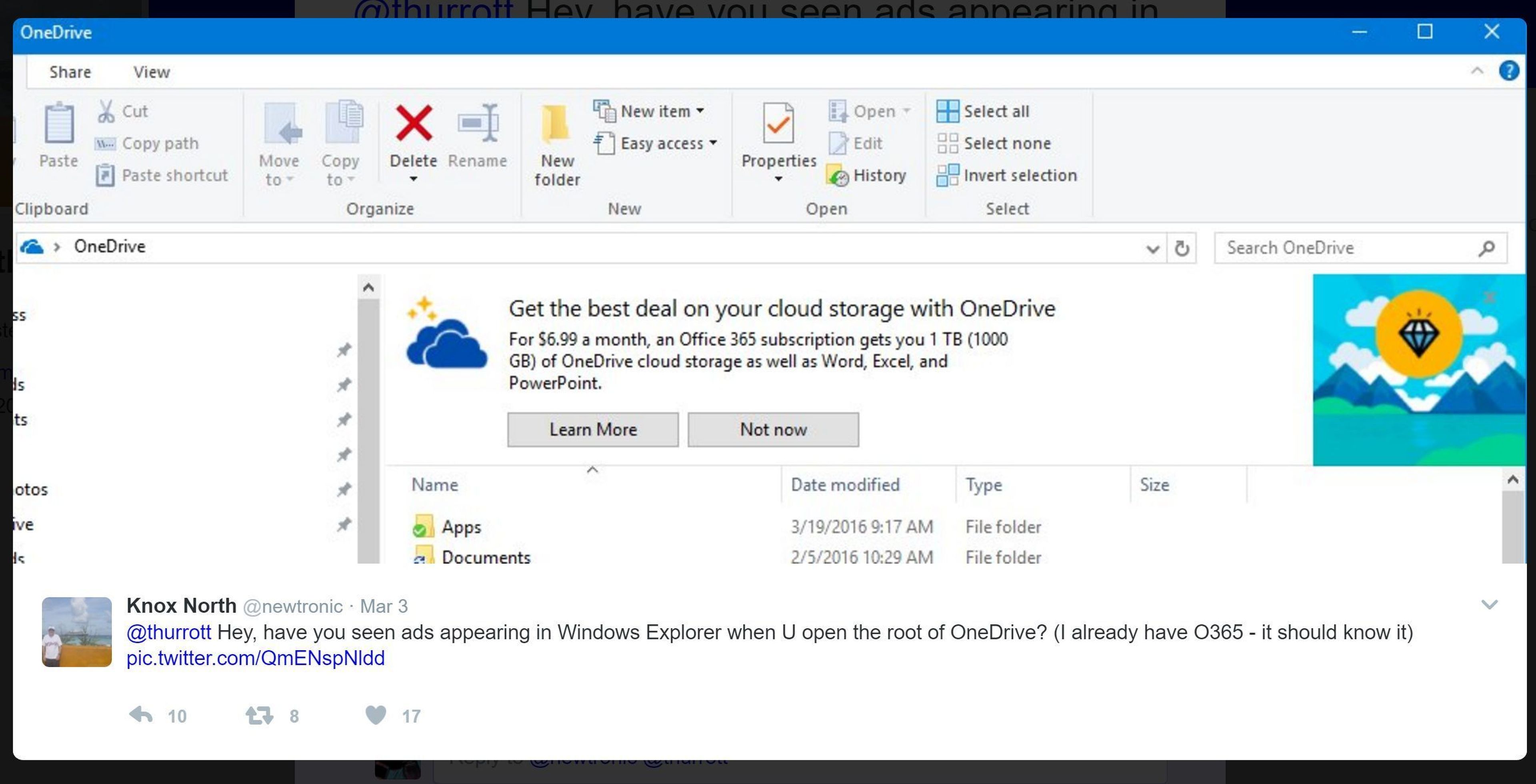Click the Select none icon
1536x784 pixels.
[x=948, y=144]
